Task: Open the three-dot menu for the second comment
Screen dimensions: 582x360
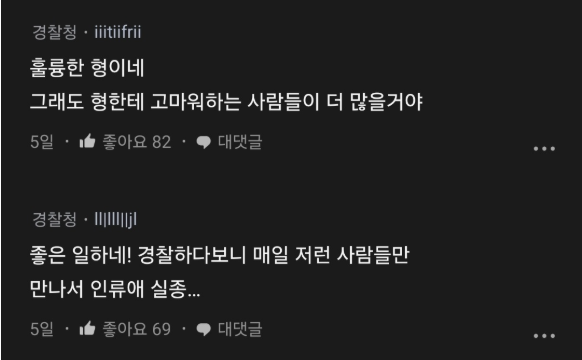Action: [544, 336]
